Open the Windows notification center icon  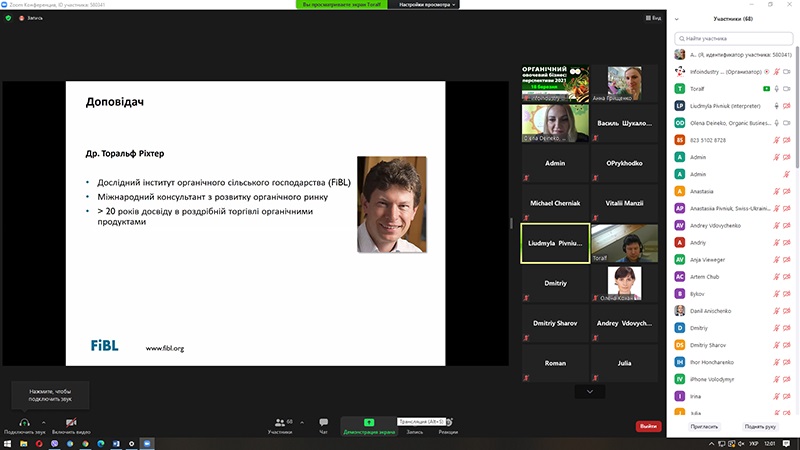tap(787, 444)
